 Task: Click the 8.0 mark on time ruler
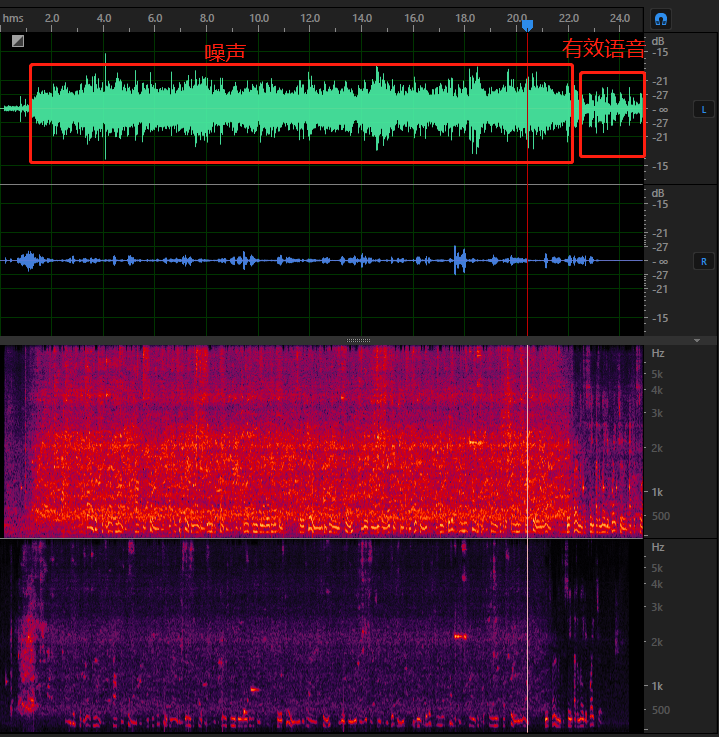click(207, 18)
